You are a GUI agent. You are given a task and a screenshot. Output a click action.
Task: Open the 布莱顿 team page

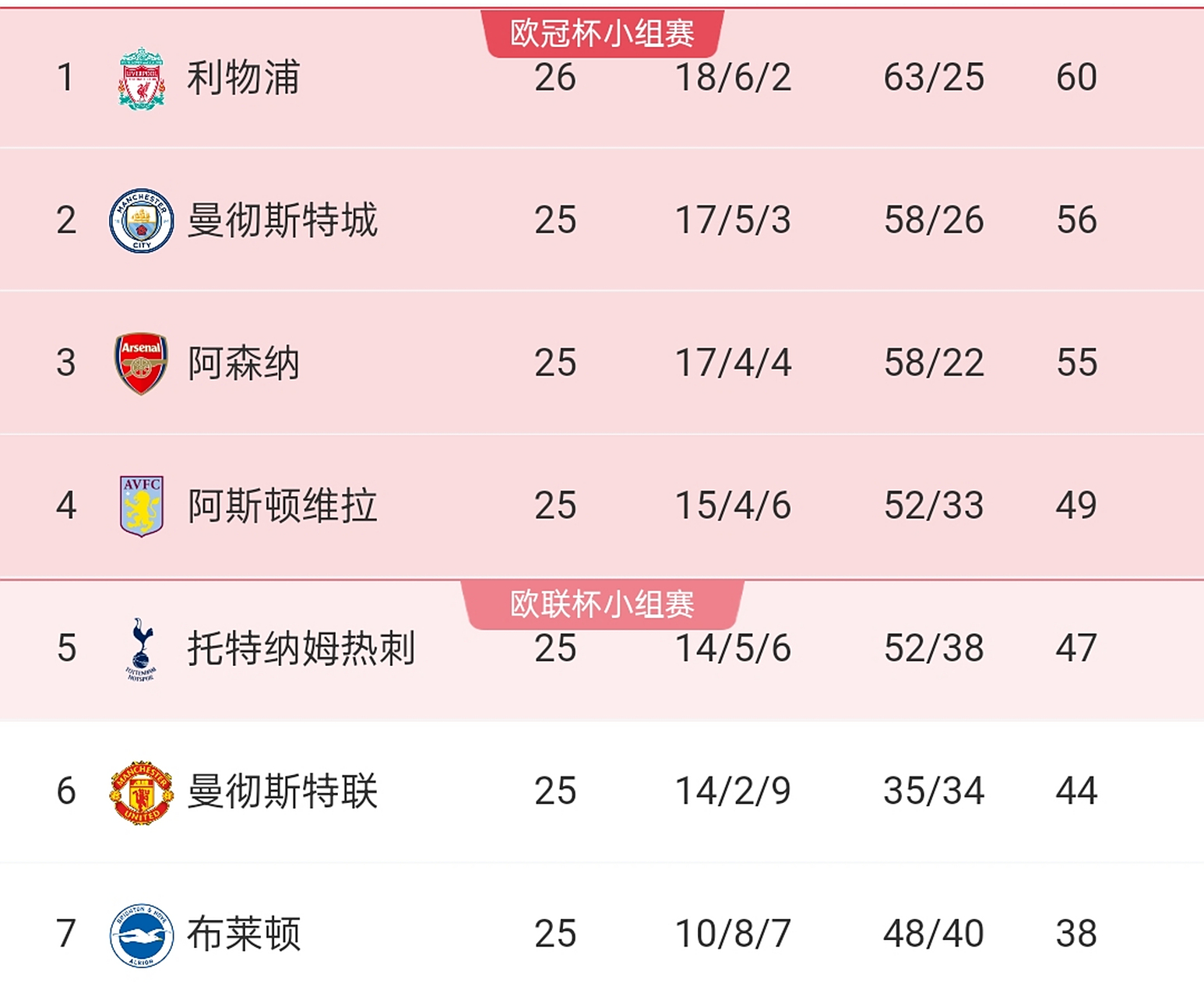243,934
